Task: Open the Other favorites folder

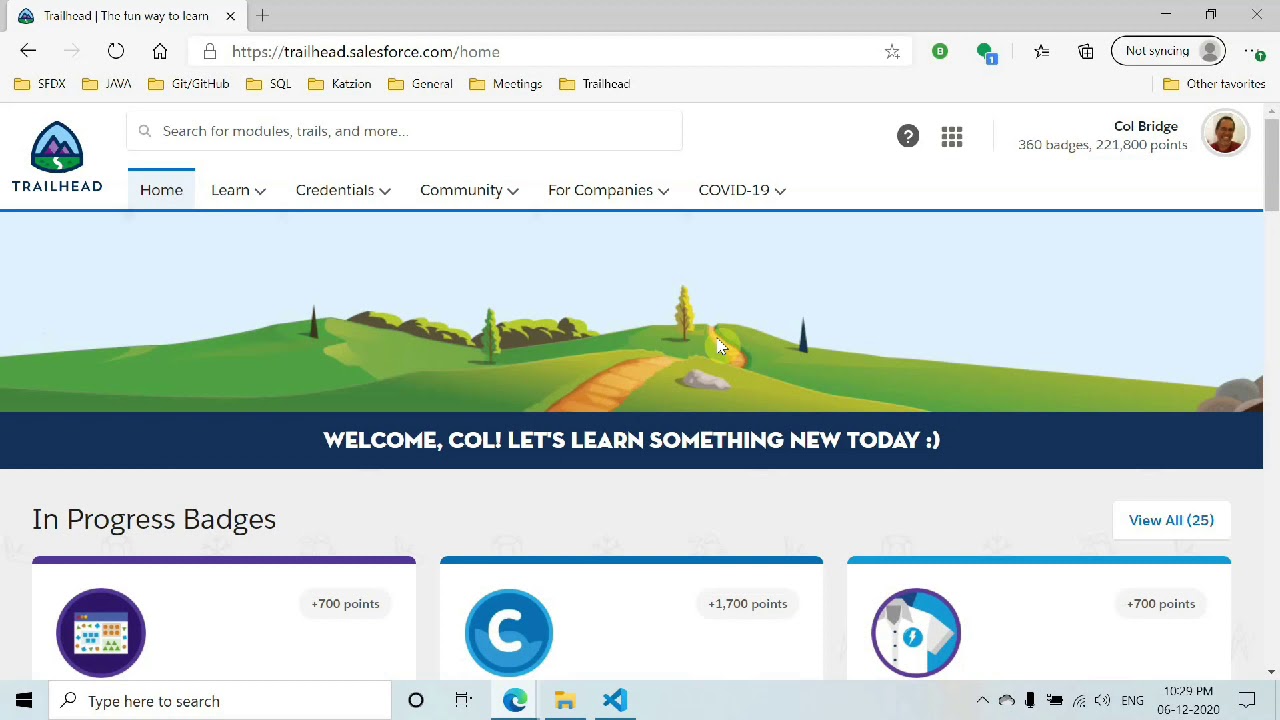Action: [x=1215, y=84]
